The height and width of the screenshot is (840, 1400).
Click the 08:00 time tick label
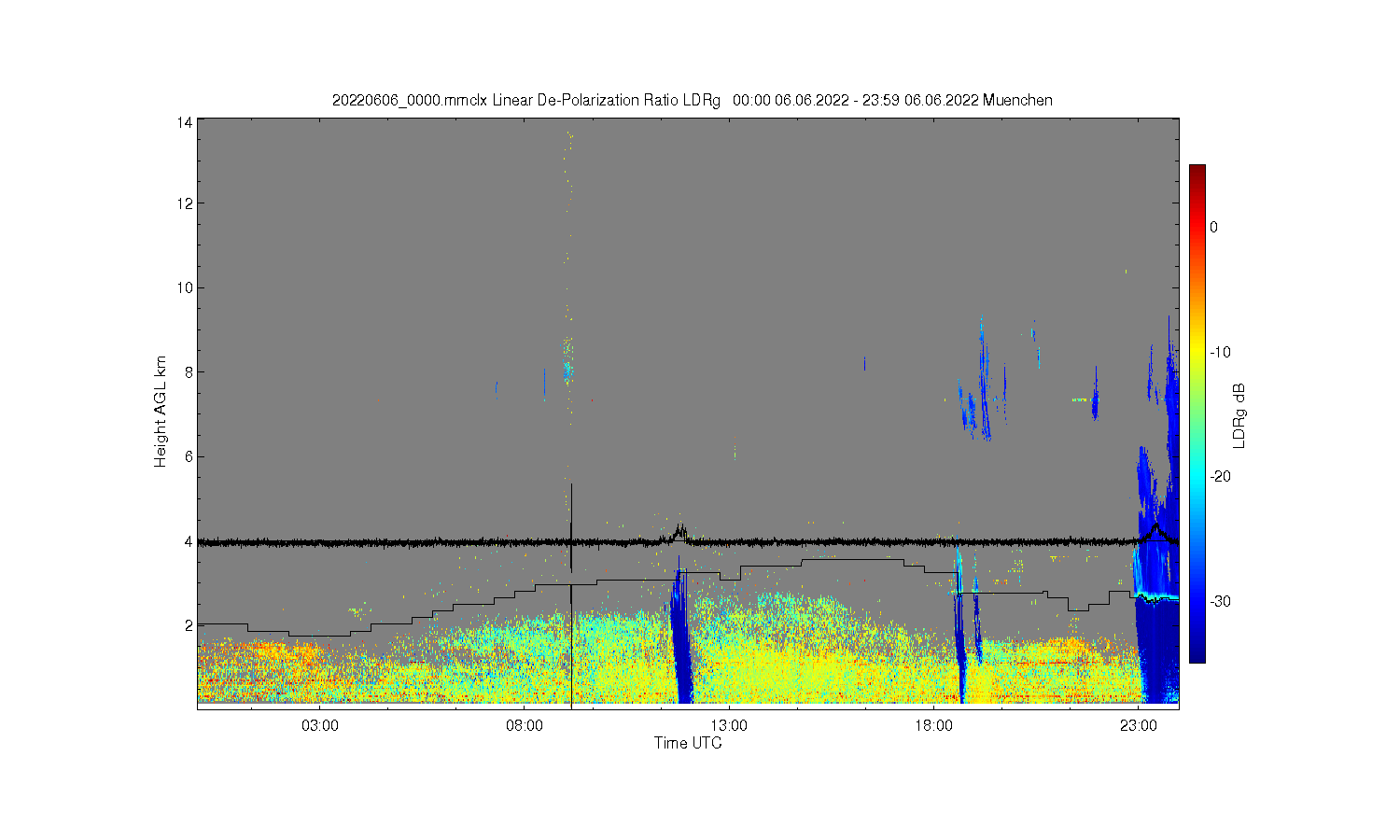525,725
